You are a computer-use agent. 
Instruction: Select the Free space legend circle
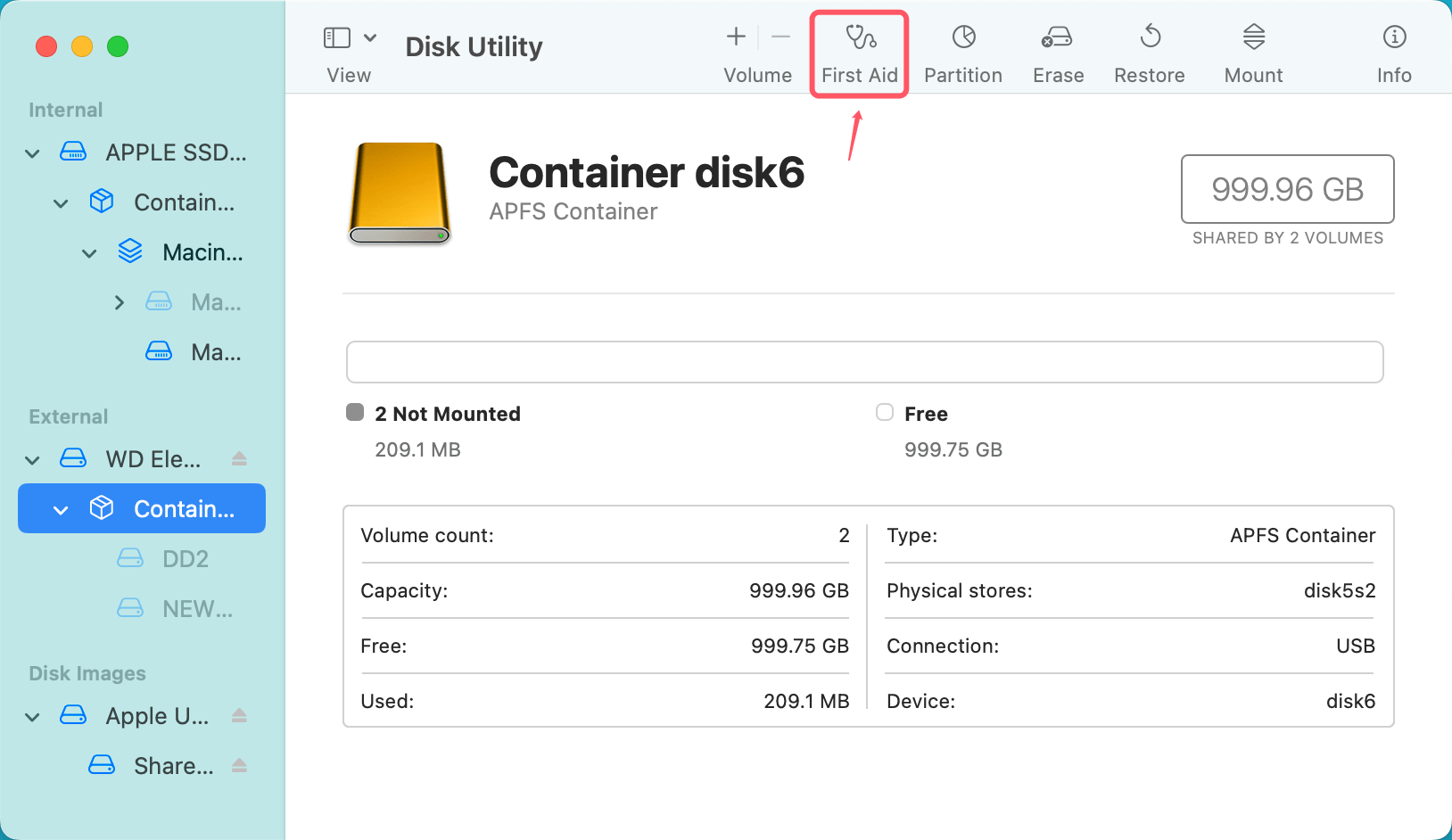coord(884,412)
